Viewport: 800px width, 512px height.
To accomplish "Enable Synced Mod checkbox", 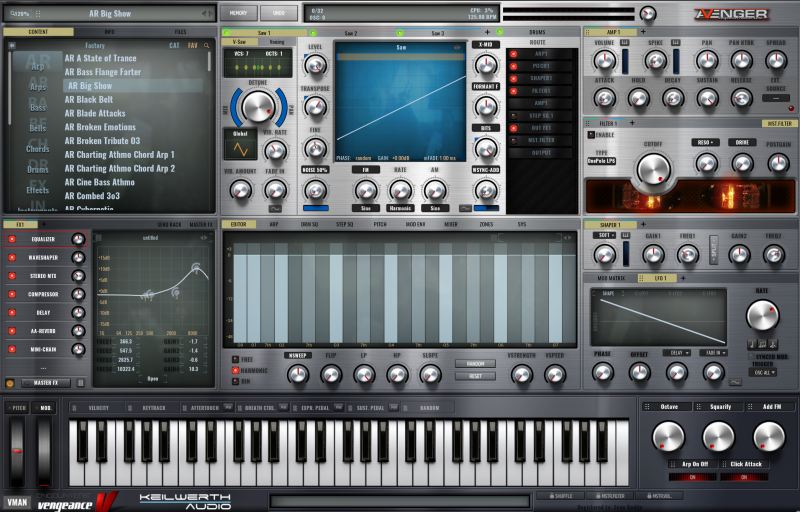I will (751, 356).
